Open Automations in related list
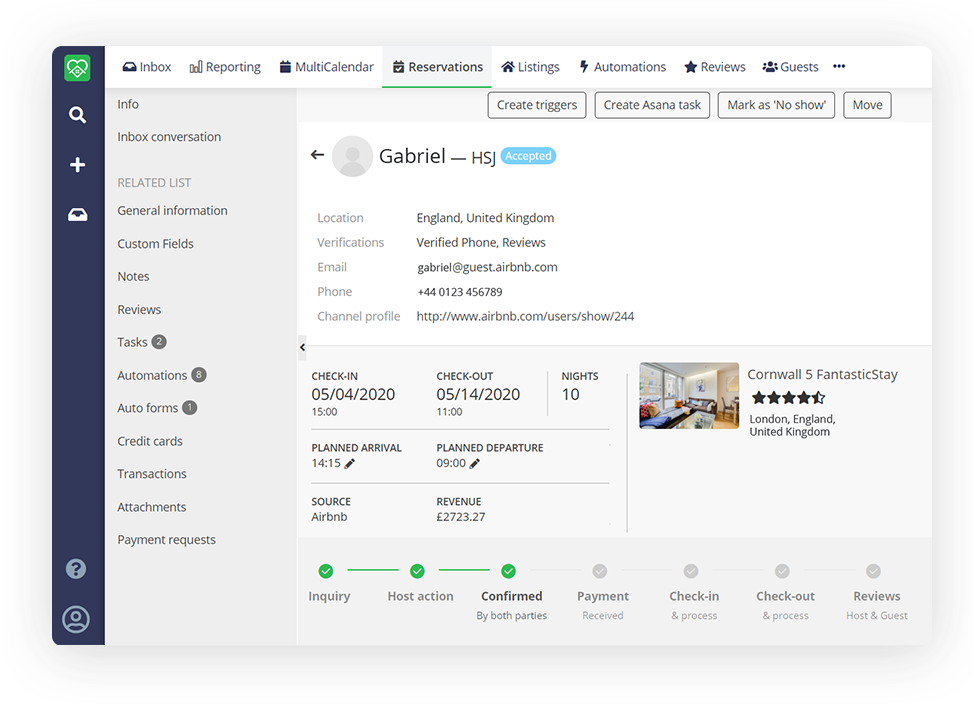The image size is (973, 704). point(161,375)
